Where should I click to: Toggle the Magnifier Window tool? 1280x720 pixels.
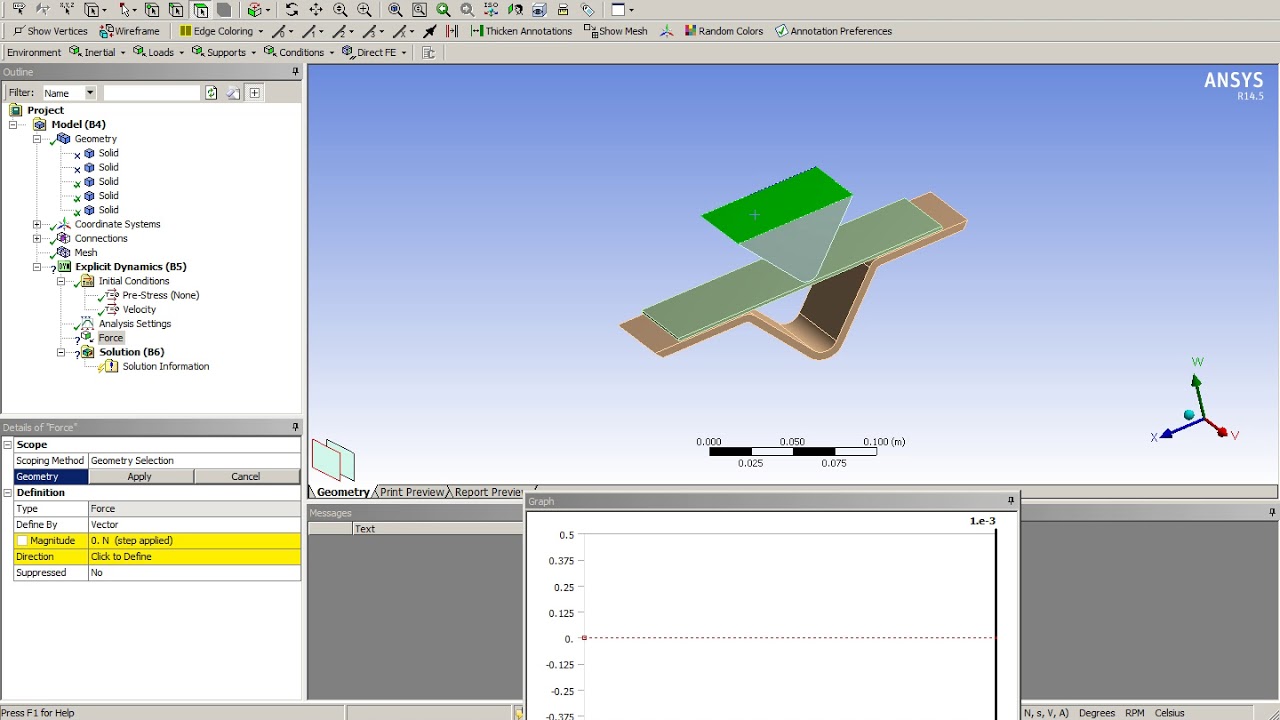click(419, 9)
